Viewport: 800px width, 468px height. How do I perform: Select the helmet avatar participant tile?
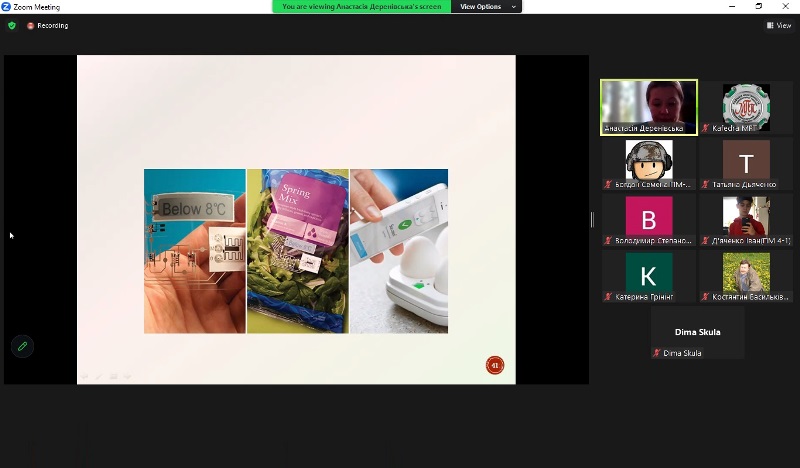(648, 164)
